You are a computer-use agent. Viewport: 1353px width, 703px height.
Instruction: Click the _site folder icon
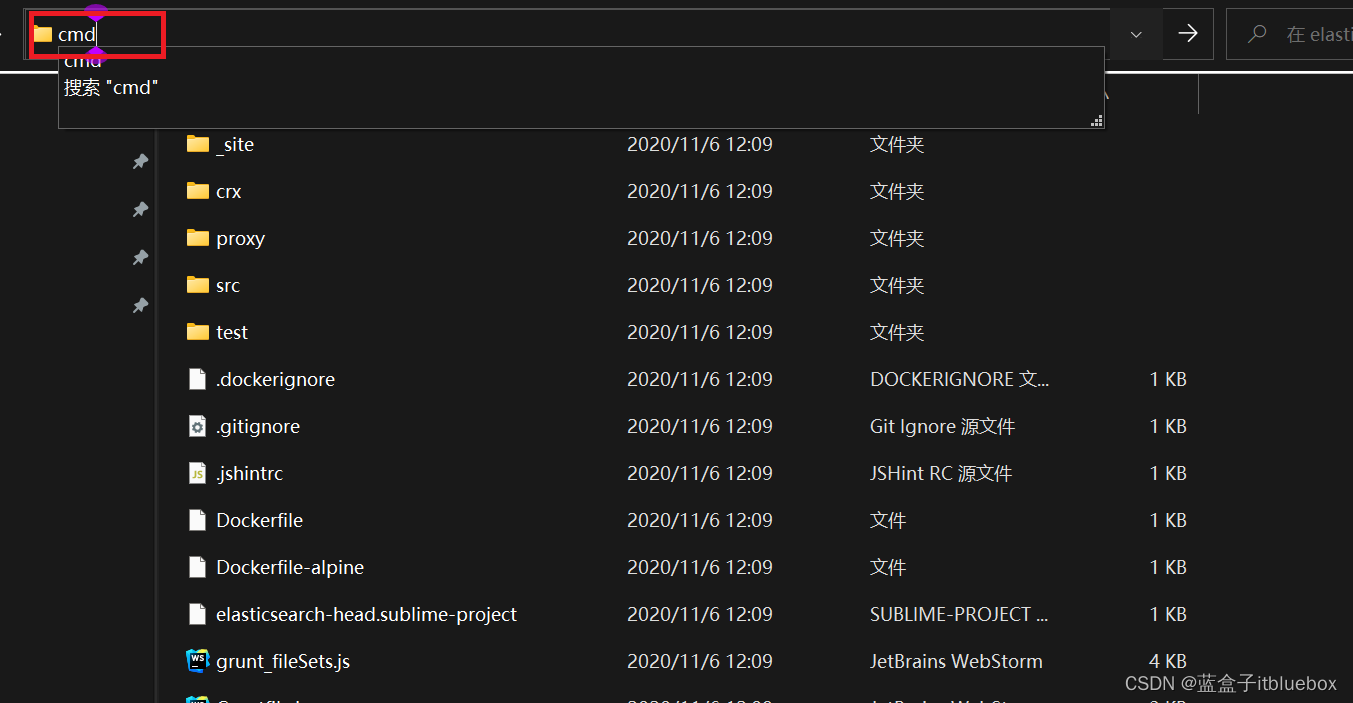coord(197,144)
